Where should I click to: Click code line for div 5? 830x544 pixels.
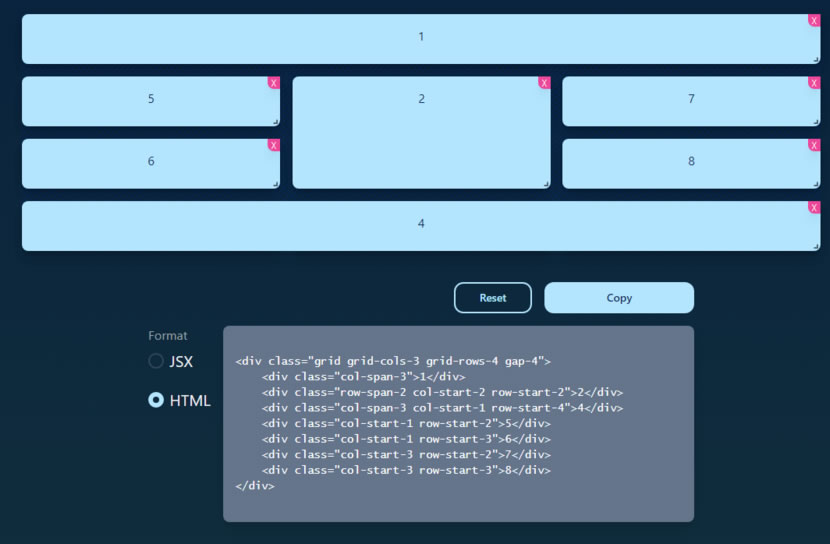pyautogui.click(x=406, y=423)
